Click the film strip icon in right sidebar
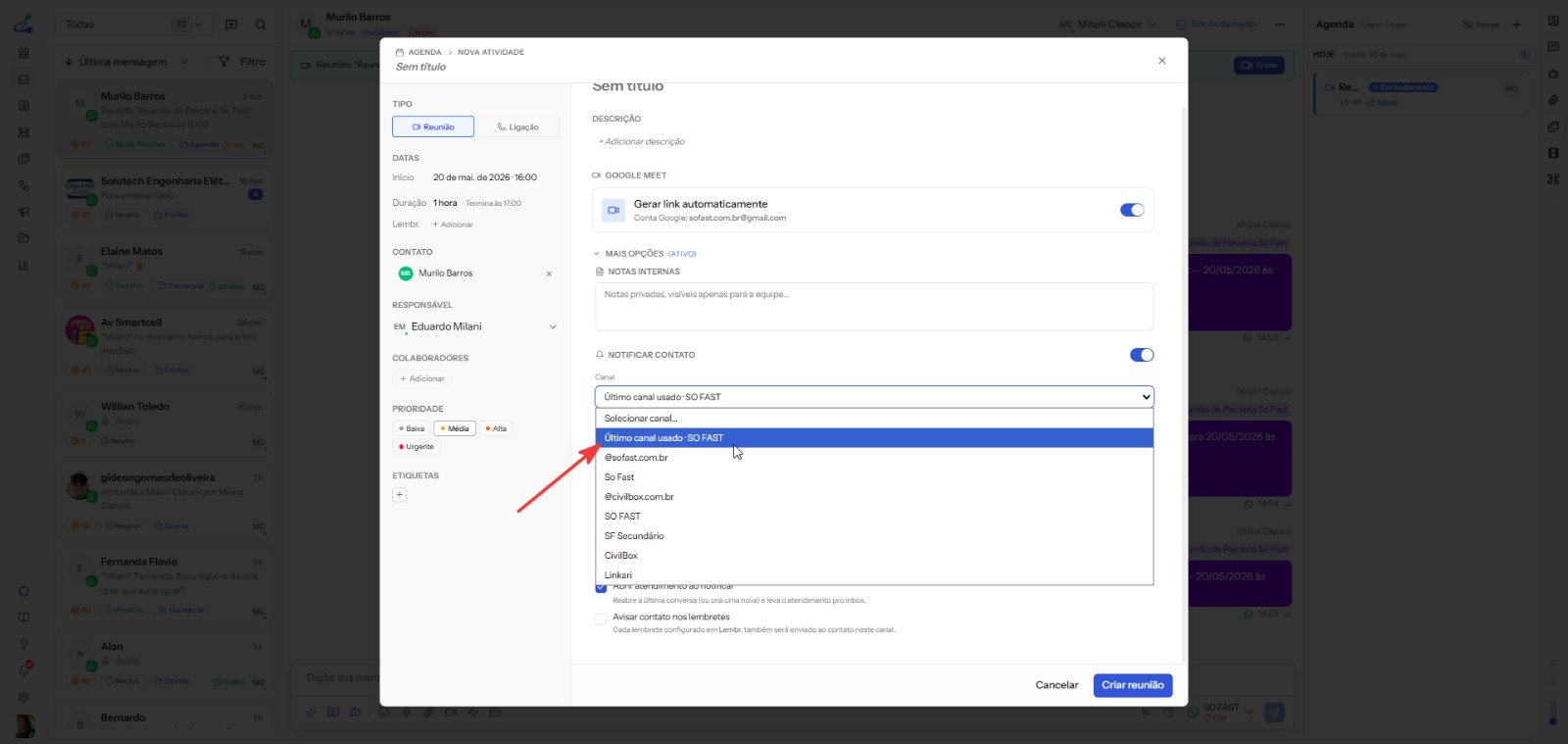1568x744 pixels. click(1553, 153)
